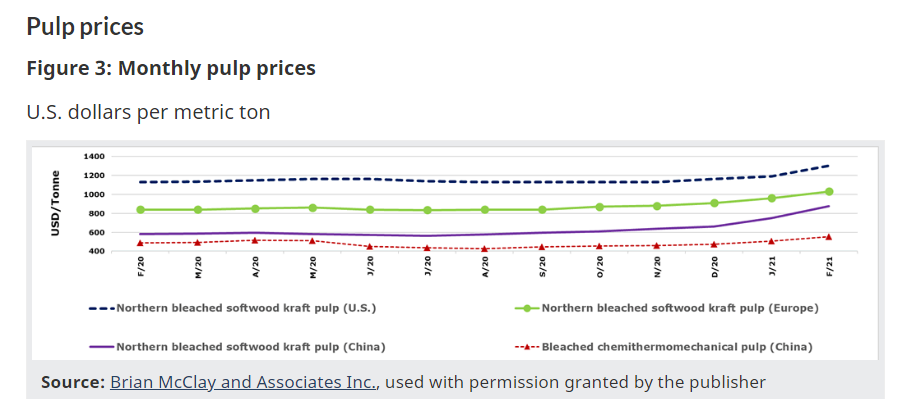Click the U.S. kraft pulp legend entry
This screenshot has width=897, height=399.
point(232,308)
